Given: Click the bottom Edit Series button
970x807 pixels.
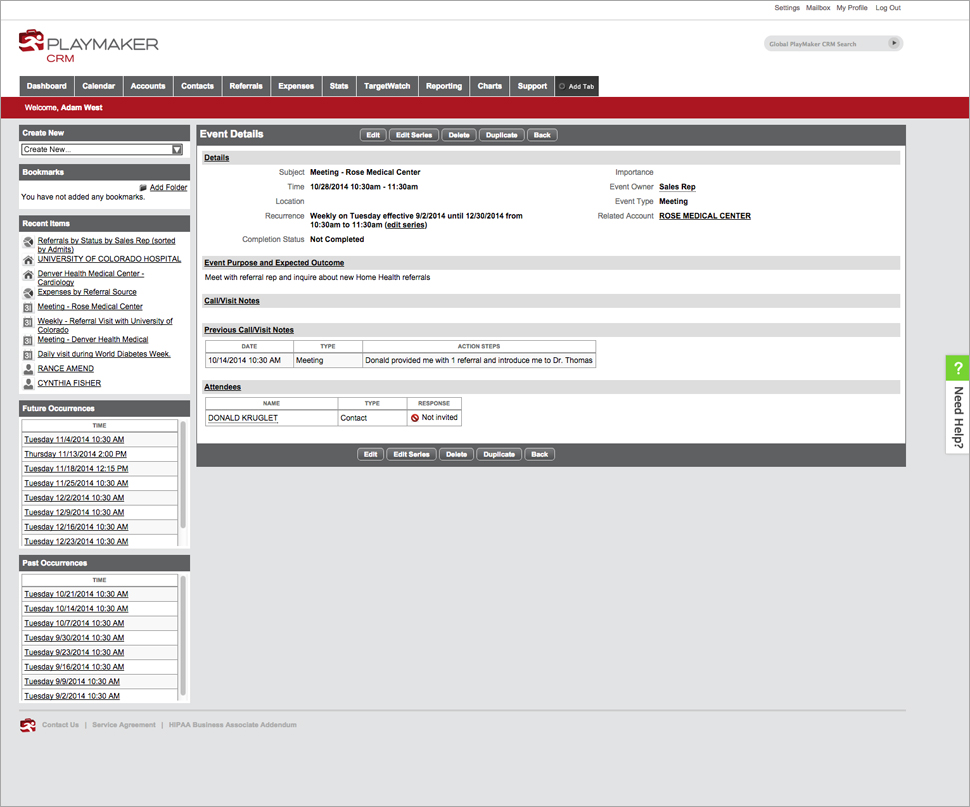Looking at the screenshot, I should 411,455.
